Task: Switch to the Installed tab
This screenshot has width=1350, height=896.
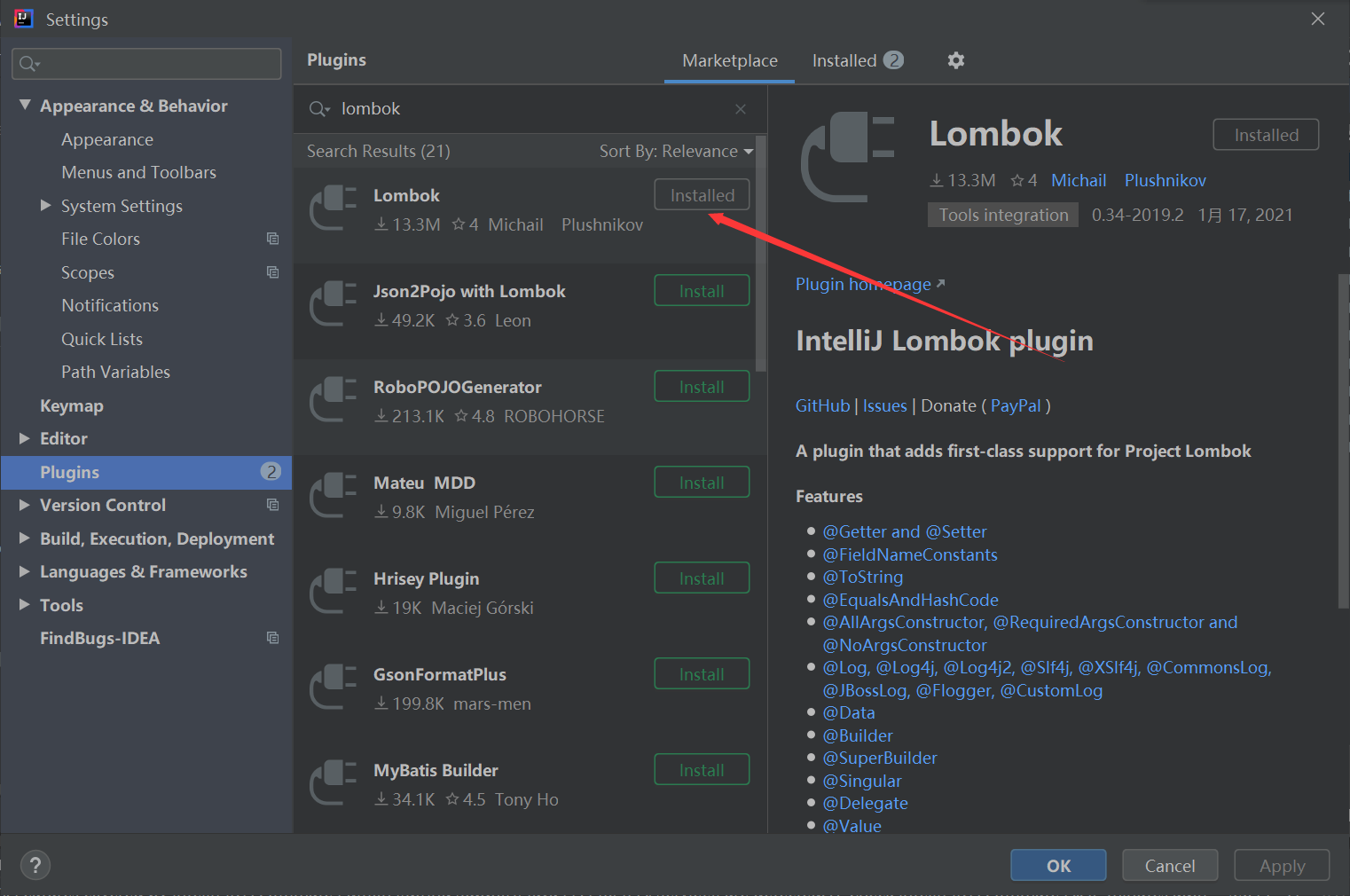Action: point(844,60)
